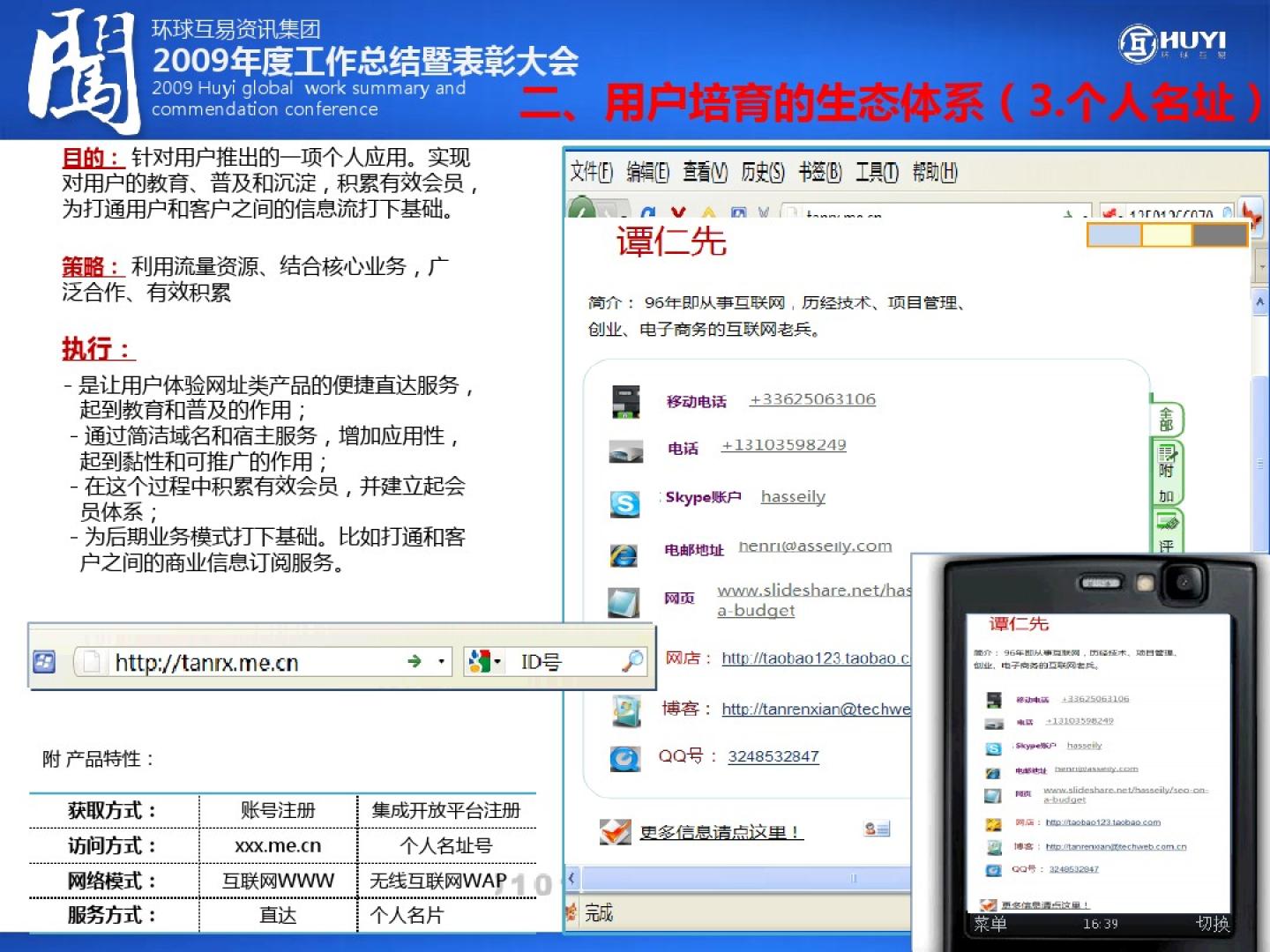
Task: Select the 全部 side tab
Action: pos(1166,420)
